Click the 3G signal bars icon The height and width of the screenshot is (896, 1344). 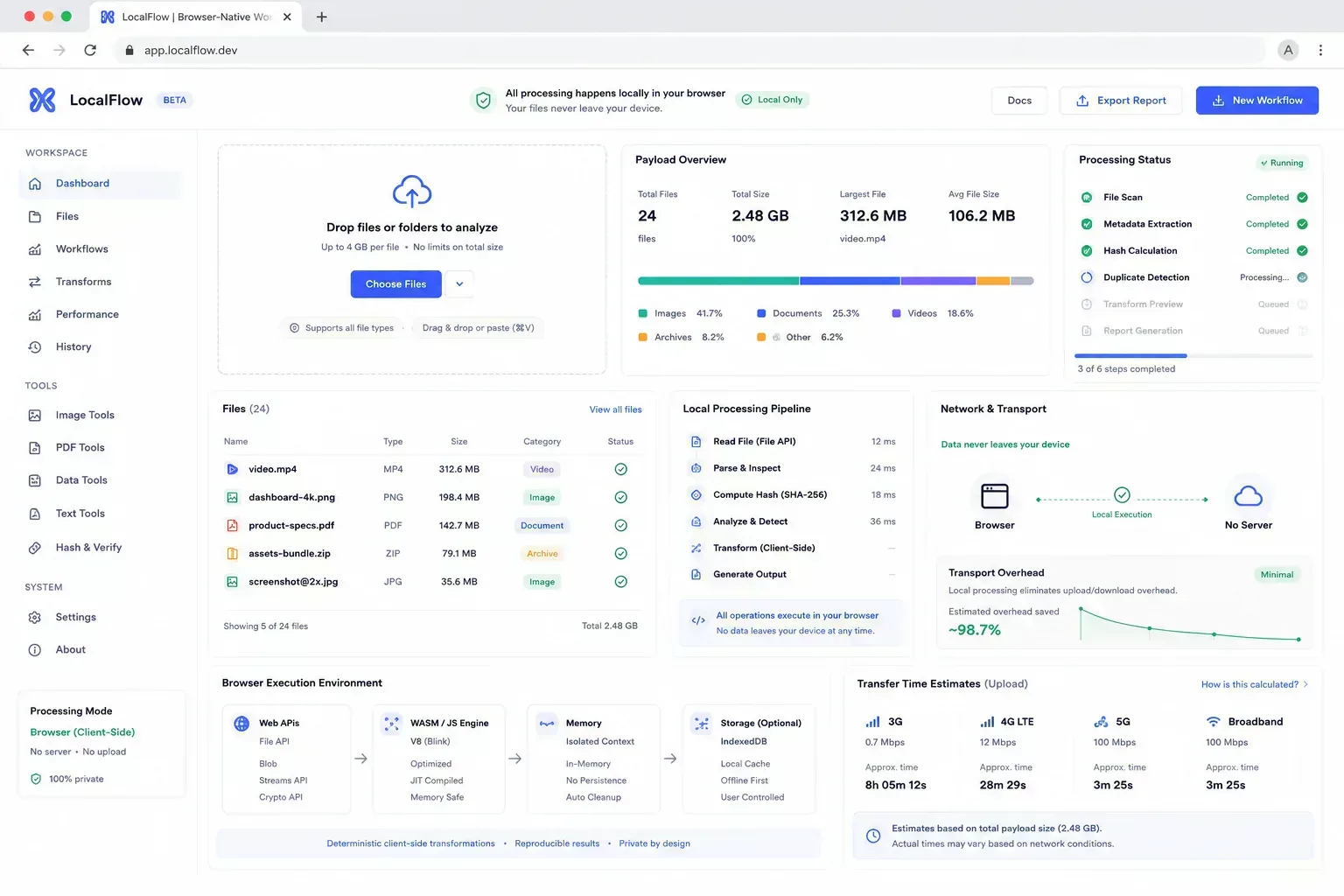(x=872, y=722)
